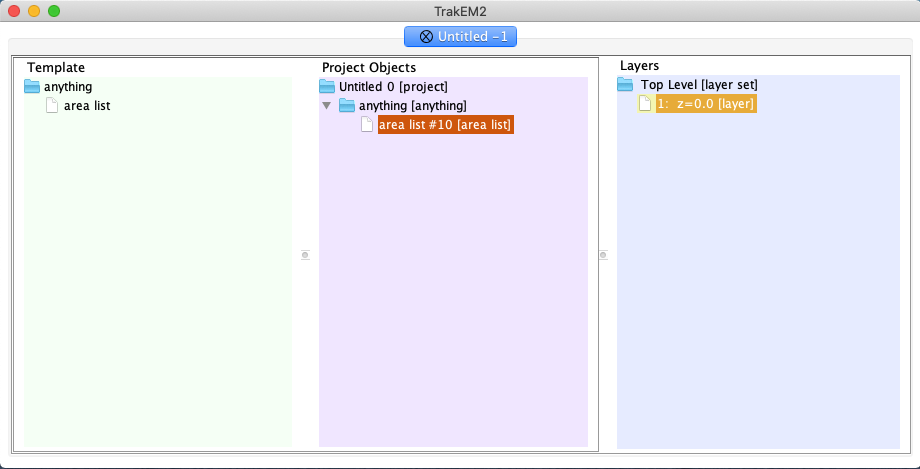
Task: Click the folder icon of anything [anything]
Action: click(347, 105)
